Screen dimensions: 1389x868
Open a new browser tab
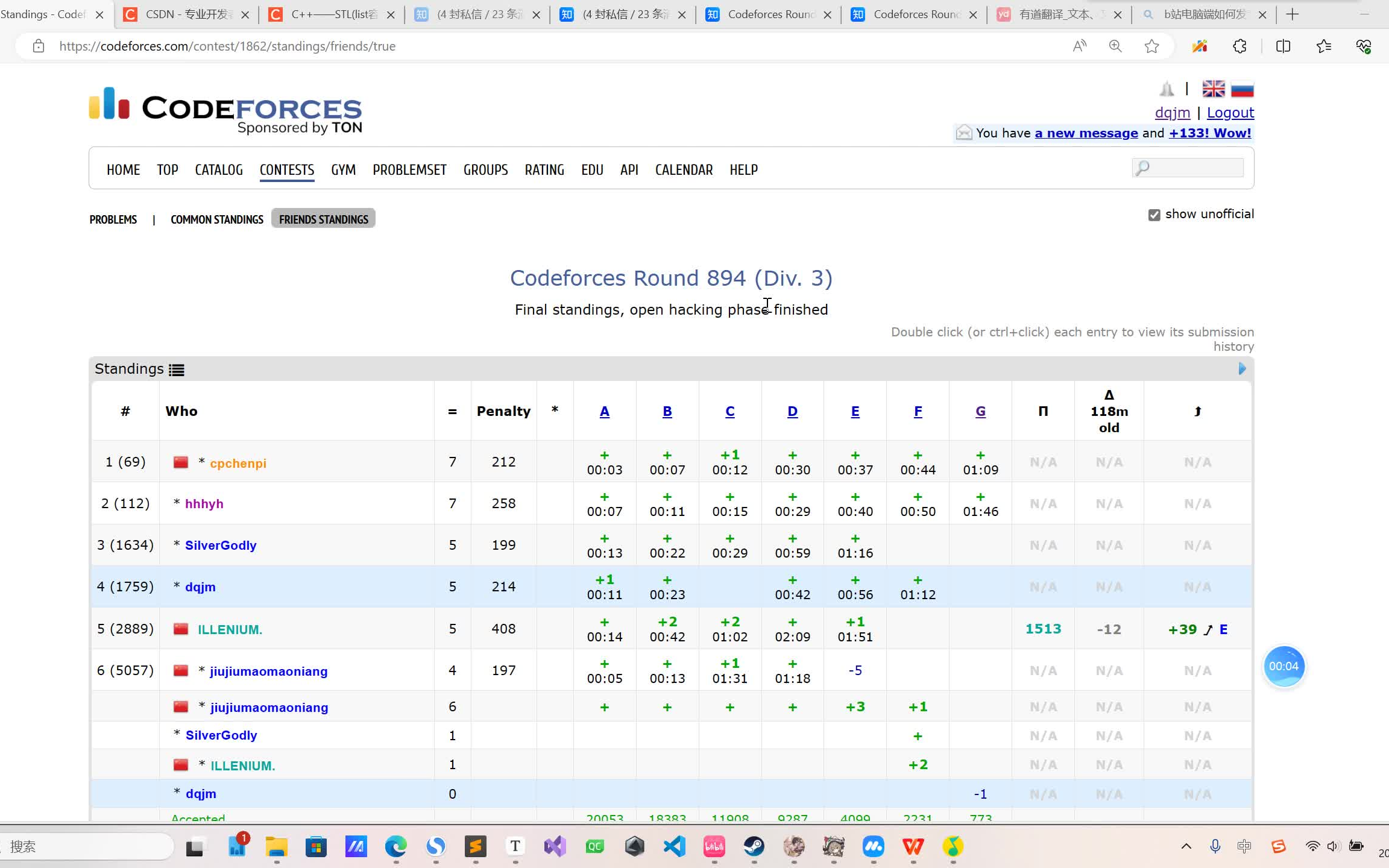coord(1292,14)
